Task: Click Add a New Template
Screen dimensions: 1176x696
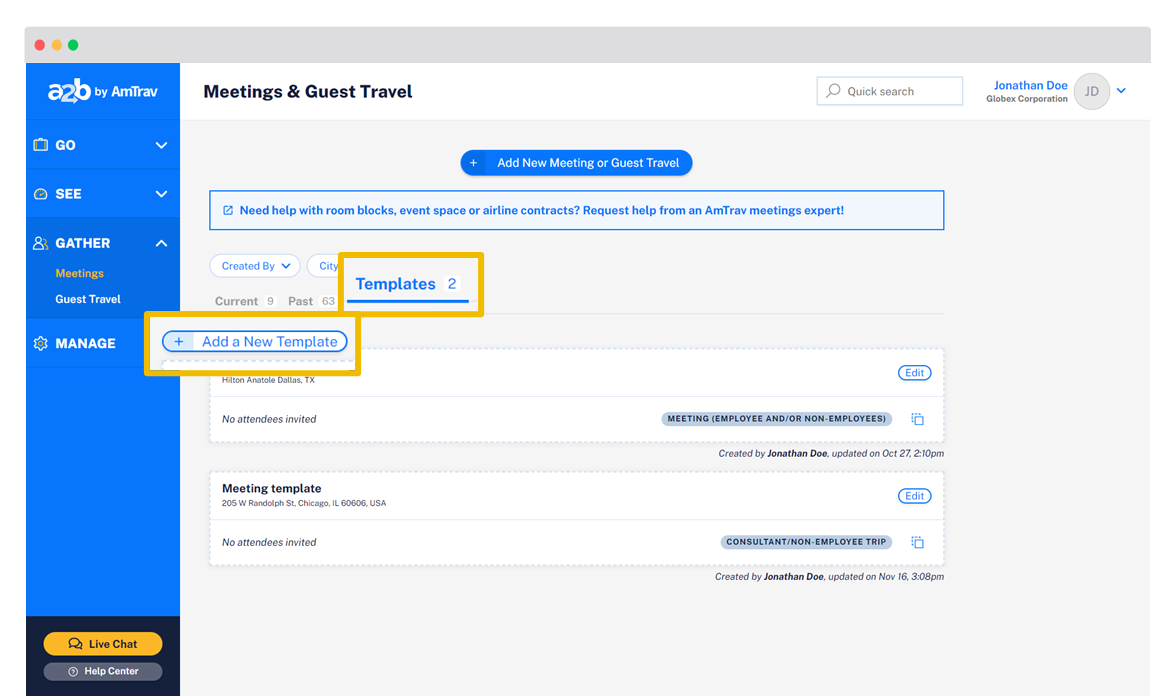Action: tap(254, 341)
